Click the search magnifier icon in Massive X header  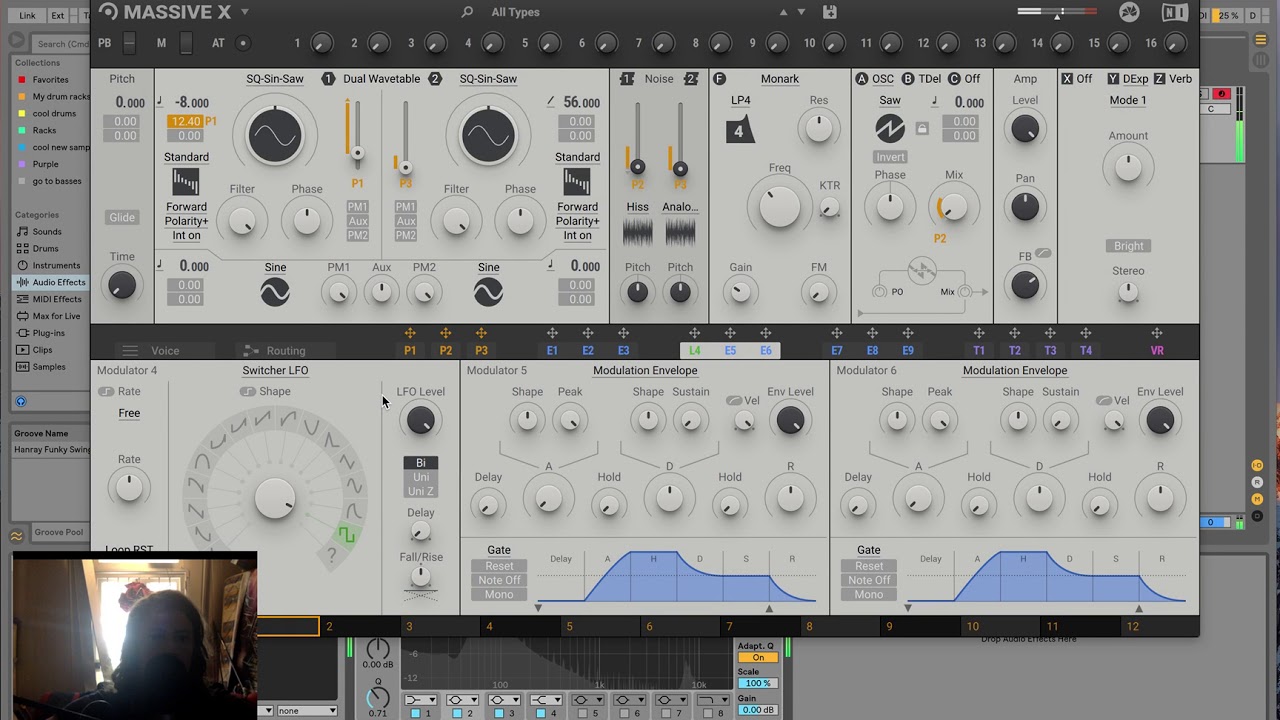coord(467,12)
